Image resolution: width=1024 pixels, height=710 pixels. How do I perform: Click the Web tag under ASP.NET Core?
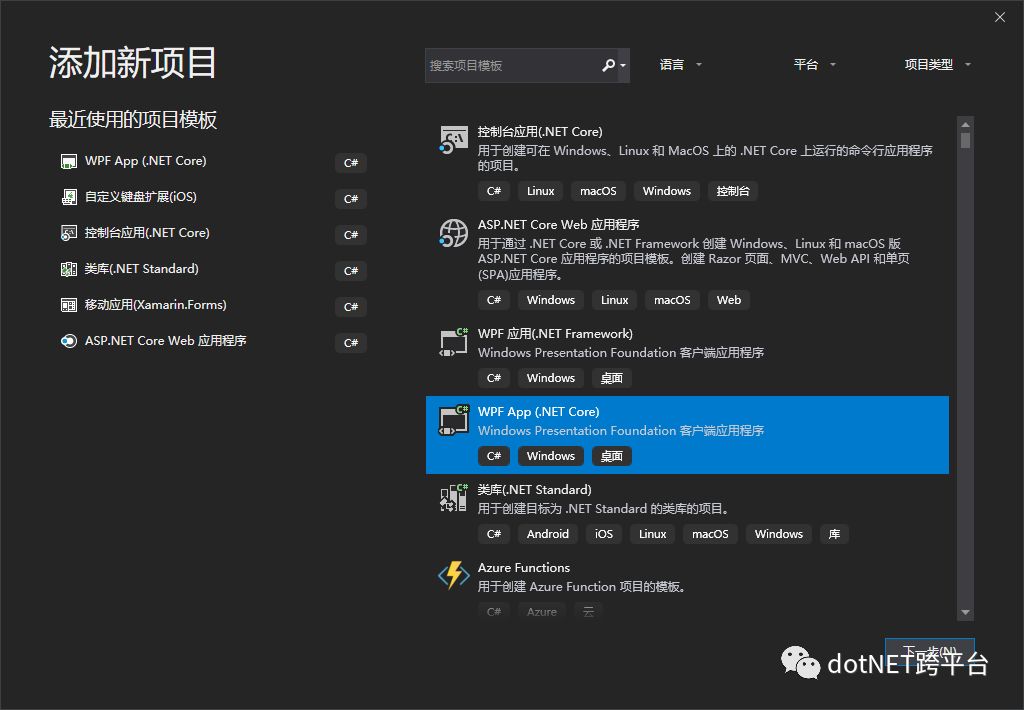729,300
